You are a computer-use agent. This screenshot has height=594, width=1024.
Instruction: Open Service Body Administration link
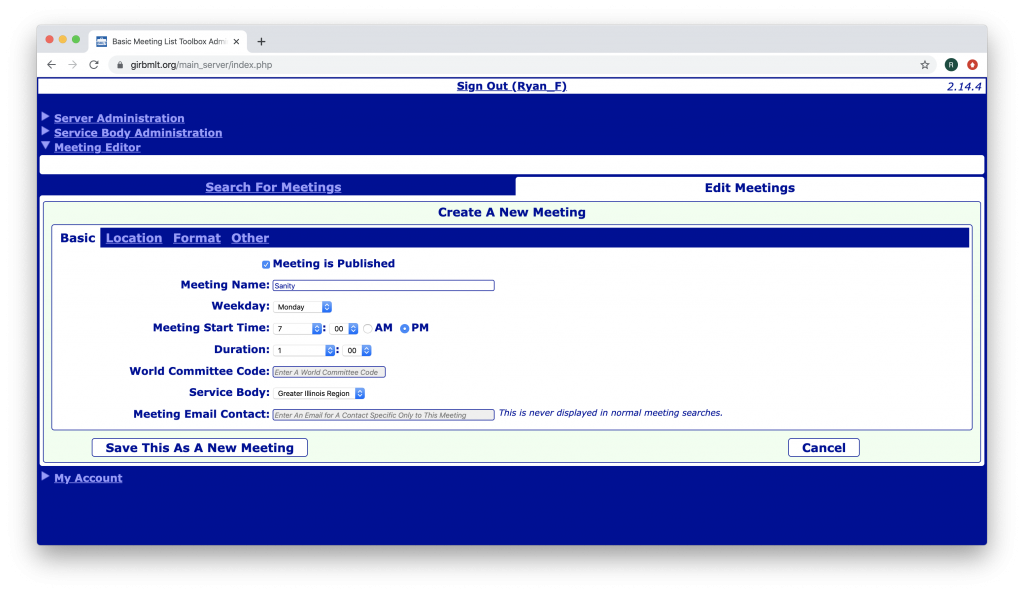pos(138,133)
